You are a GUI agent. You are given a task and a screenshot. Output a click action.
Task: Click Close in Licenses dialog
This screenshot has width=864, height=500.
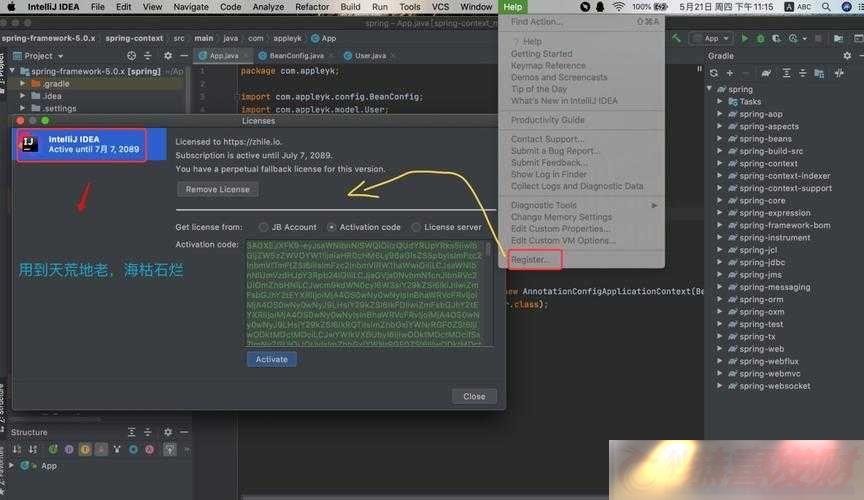[474, 396]
